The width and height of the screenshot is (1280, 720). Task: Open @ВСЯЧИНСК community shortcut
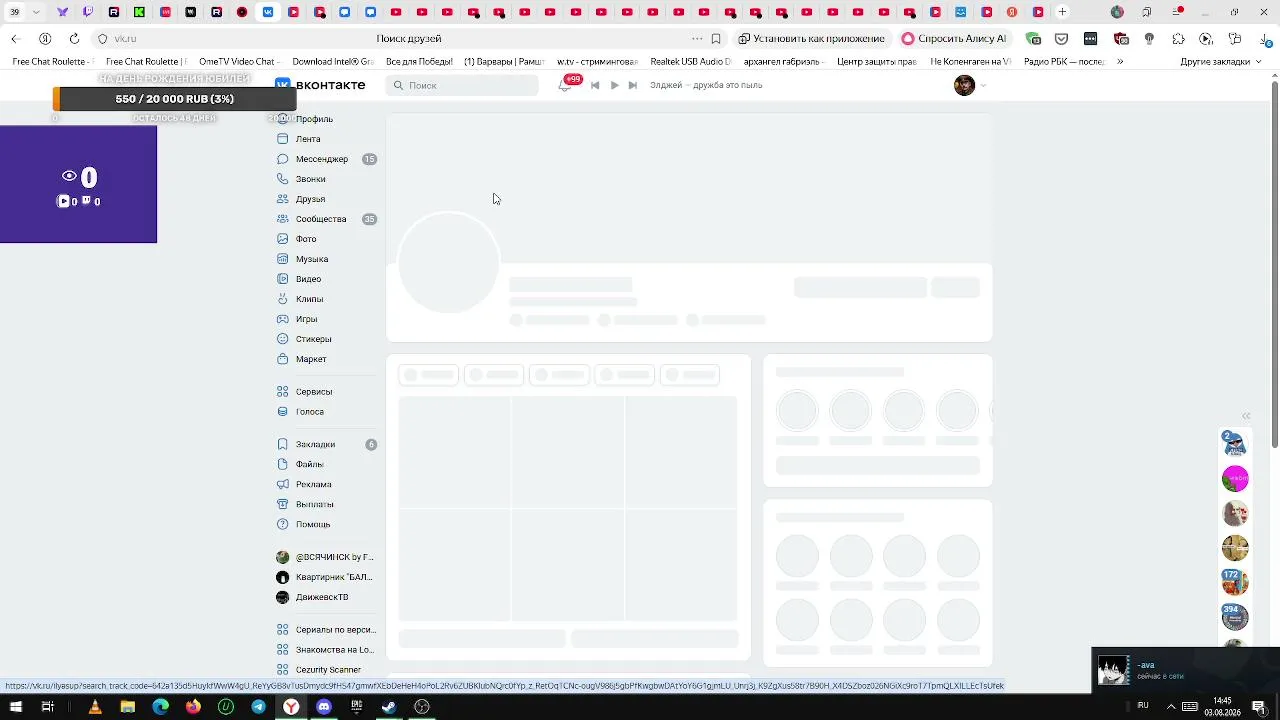[325, 557]
